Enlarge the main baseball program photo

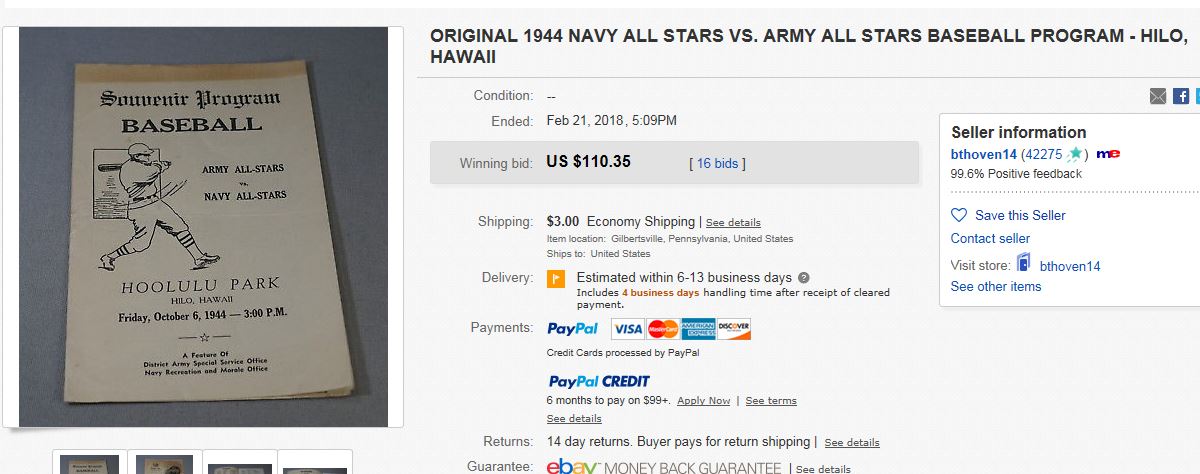click(203, 227)
